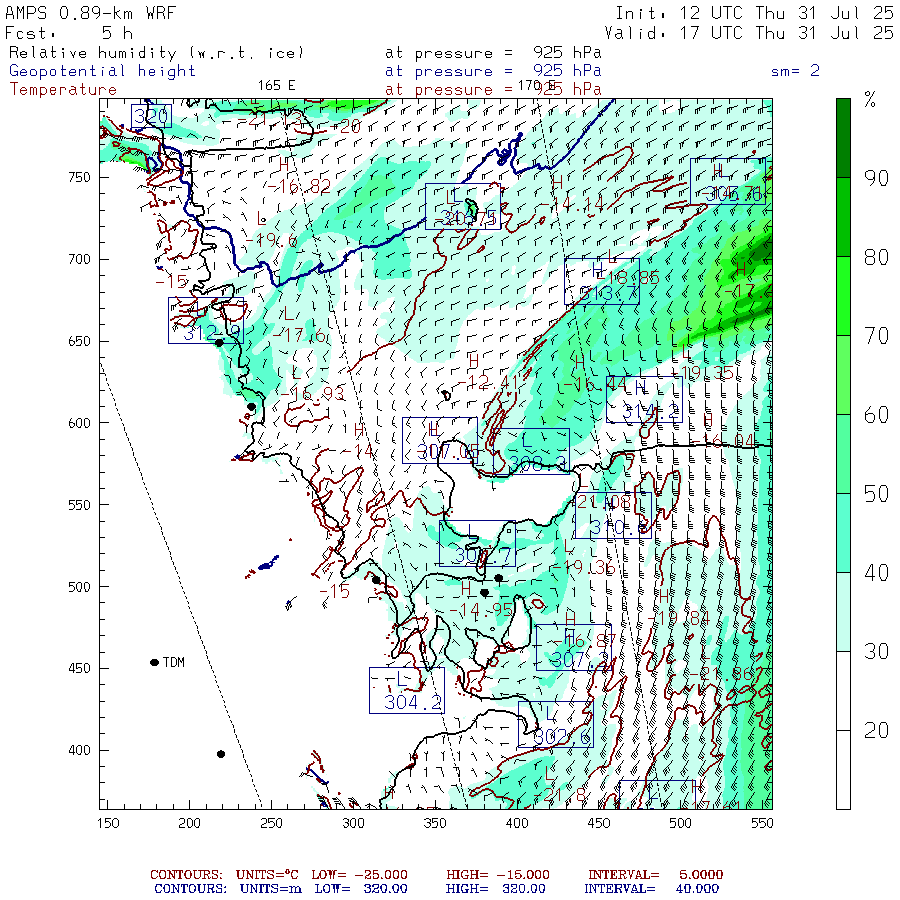Click the colorbar tick label '50'

(876, 494)
